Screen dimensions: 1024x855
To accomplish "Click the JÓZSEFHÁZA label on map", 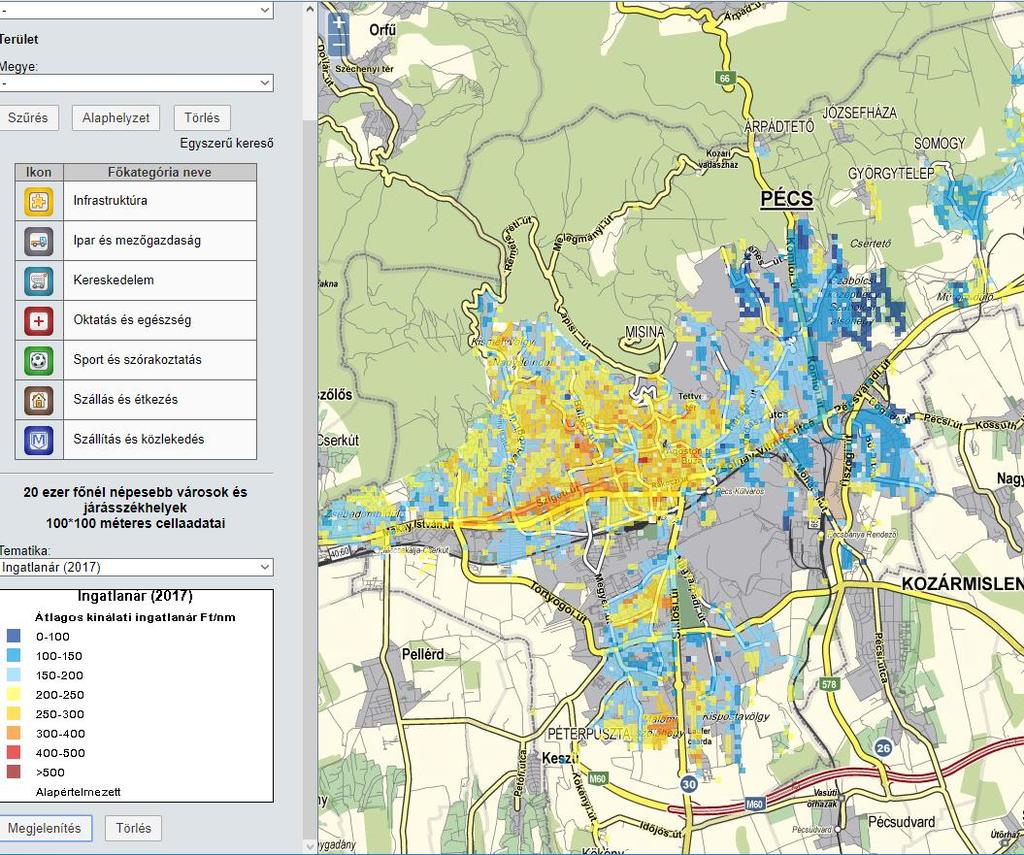I will [x=859, y=113].
